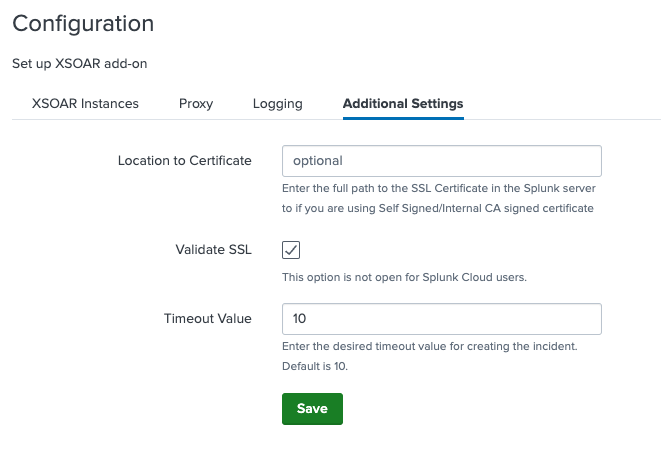Image resolution: width=661 pixels, height=451 pixels.
Task: Click the 'Default is 10.' text
Action: pyautogui.click(x=315, y=366)
